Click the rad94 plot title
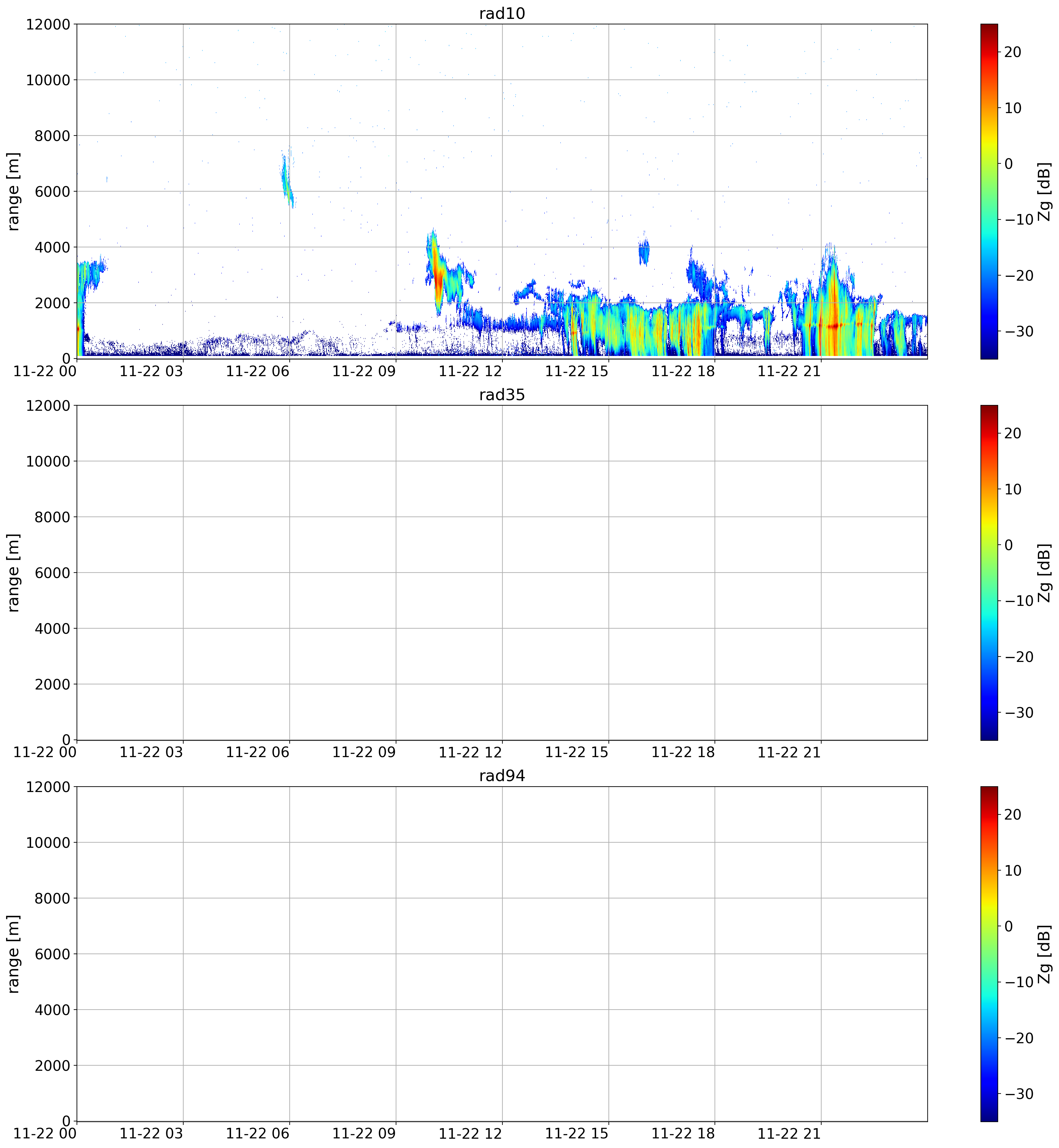Screen dimensions: 1059x1148 pyautogui.click(x=502, y=776)
